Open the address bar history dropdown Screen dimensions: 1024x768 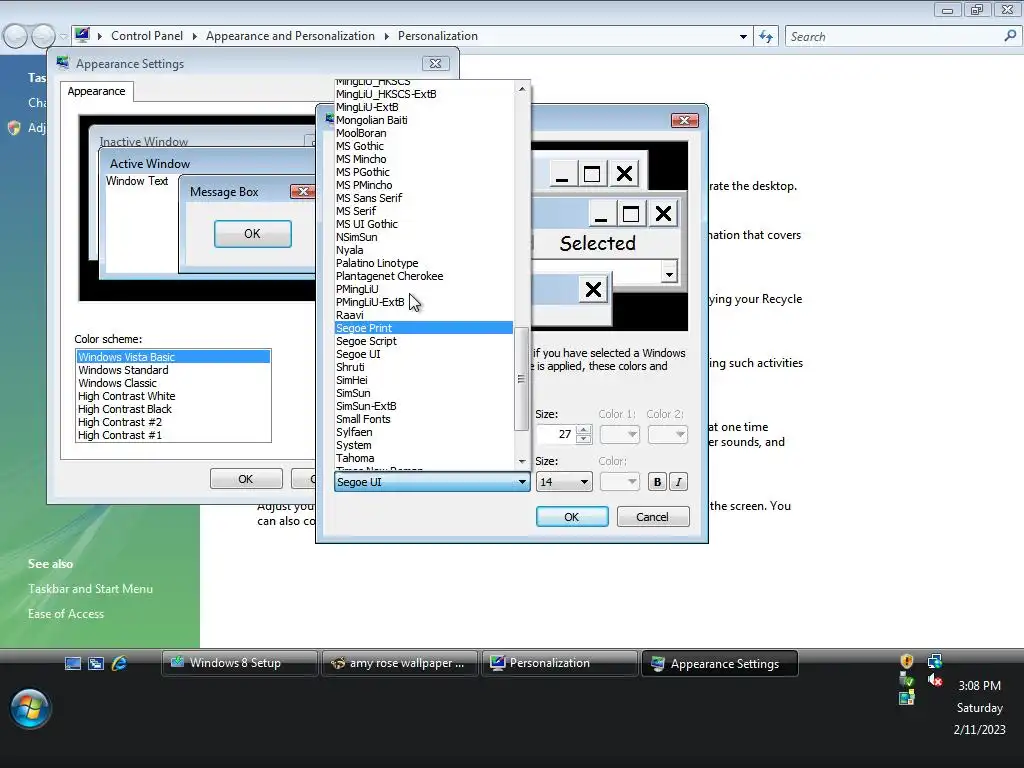click(743, 37)
